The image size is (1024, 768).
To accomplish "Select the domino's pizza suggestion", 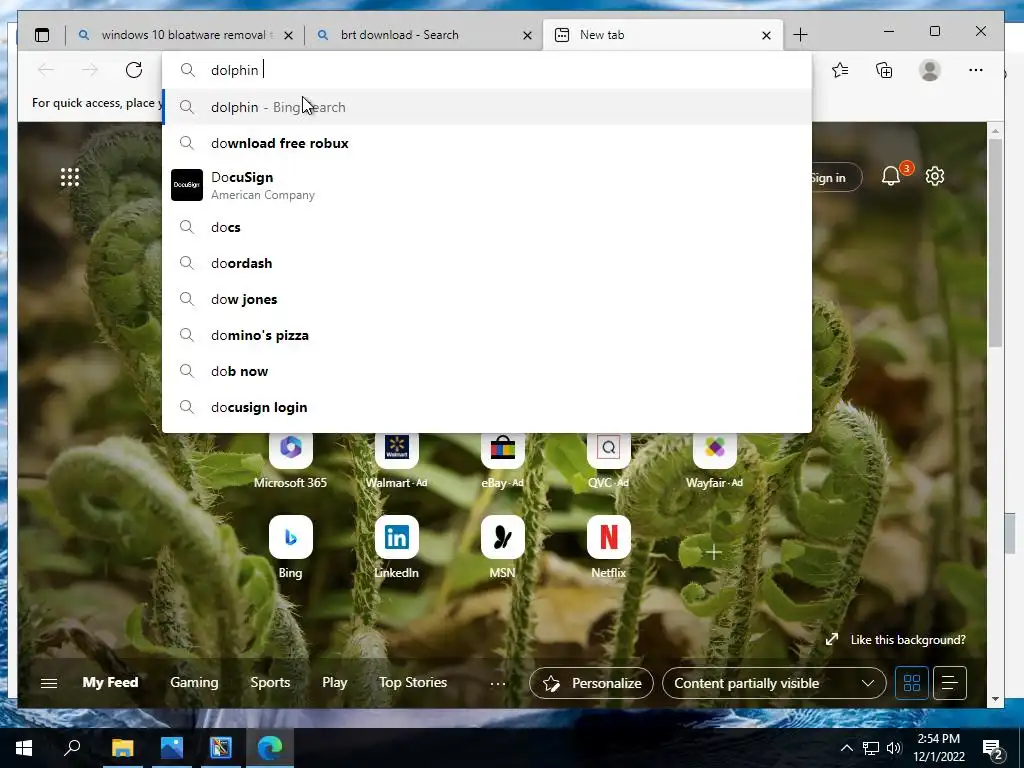I will (487, 335).
